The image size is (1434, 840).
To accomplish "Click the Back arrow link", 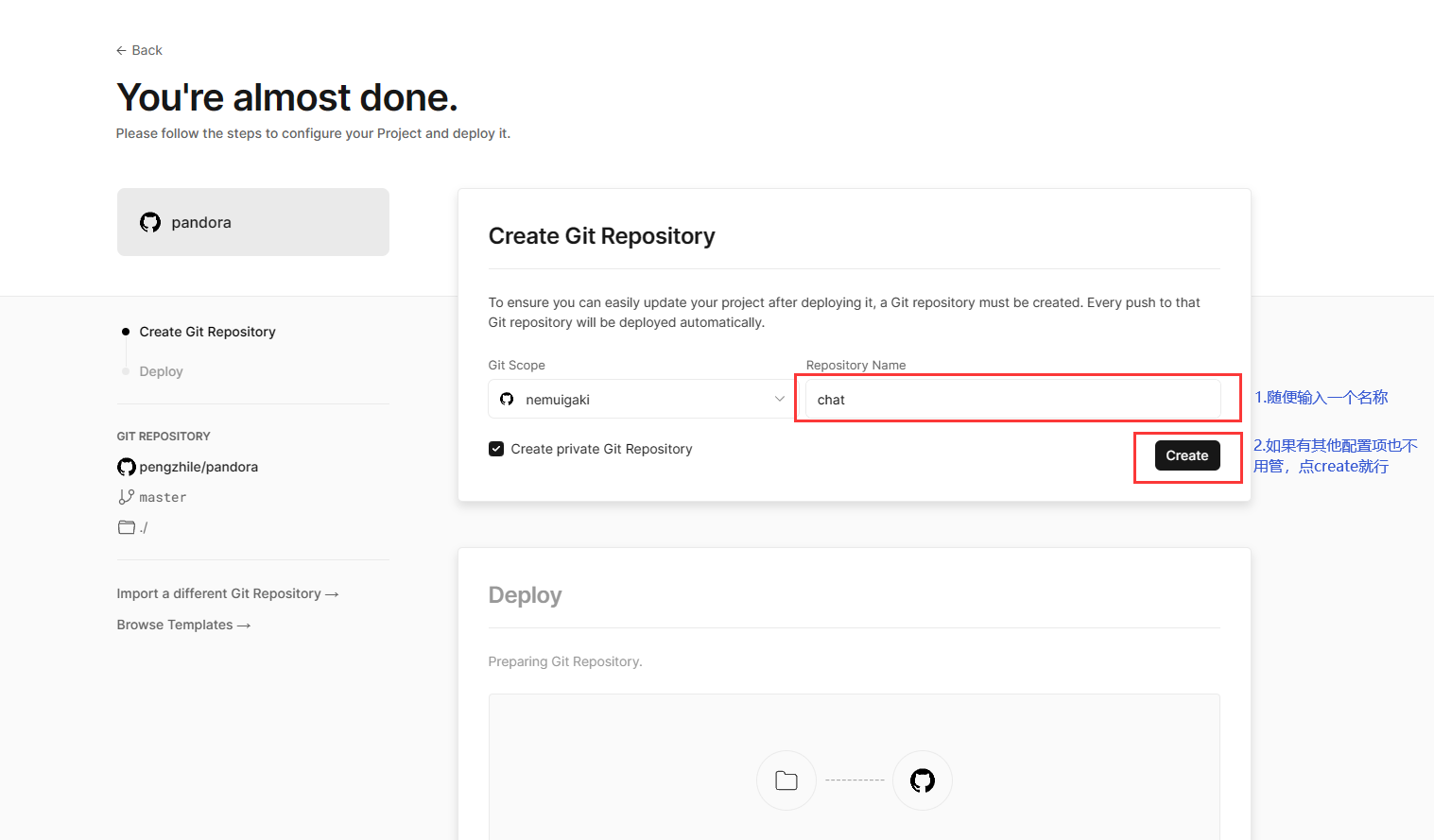I will tap(139, 50).
